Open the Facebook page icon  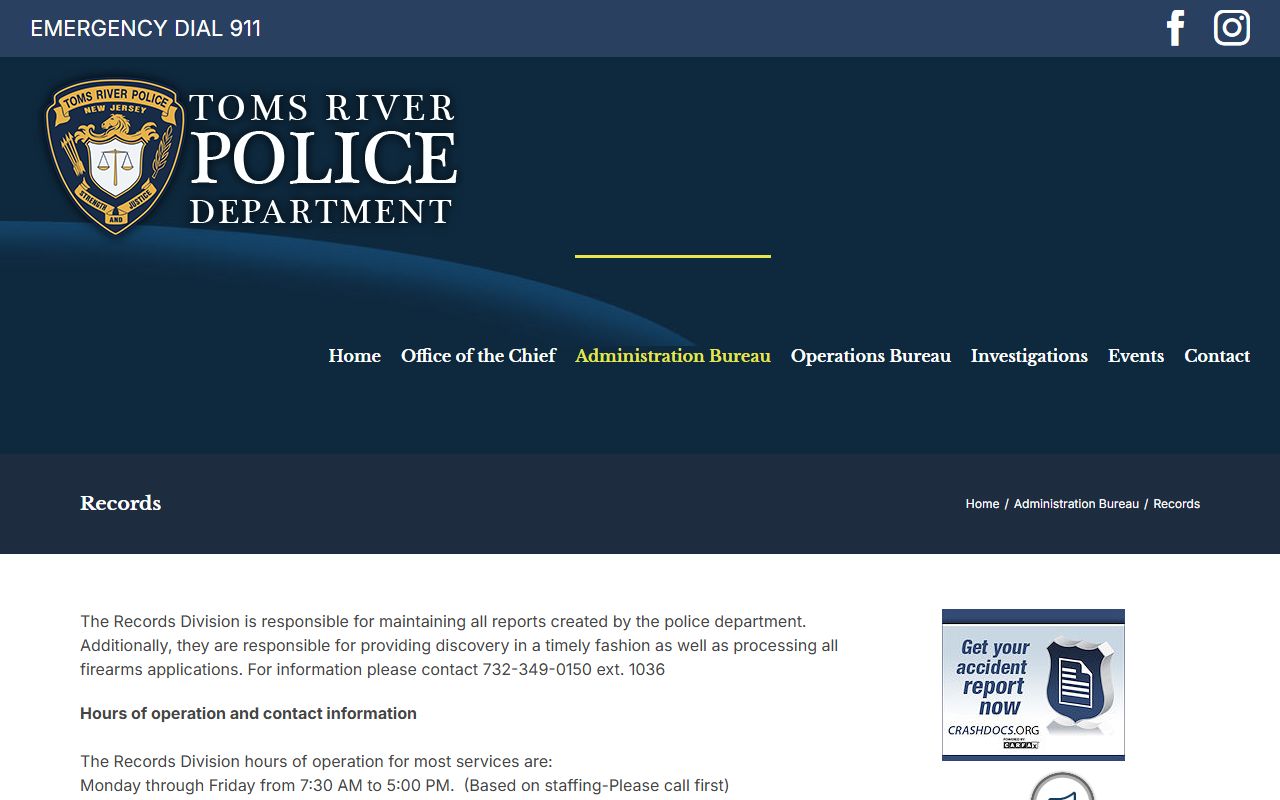(x=1176, y=28)
